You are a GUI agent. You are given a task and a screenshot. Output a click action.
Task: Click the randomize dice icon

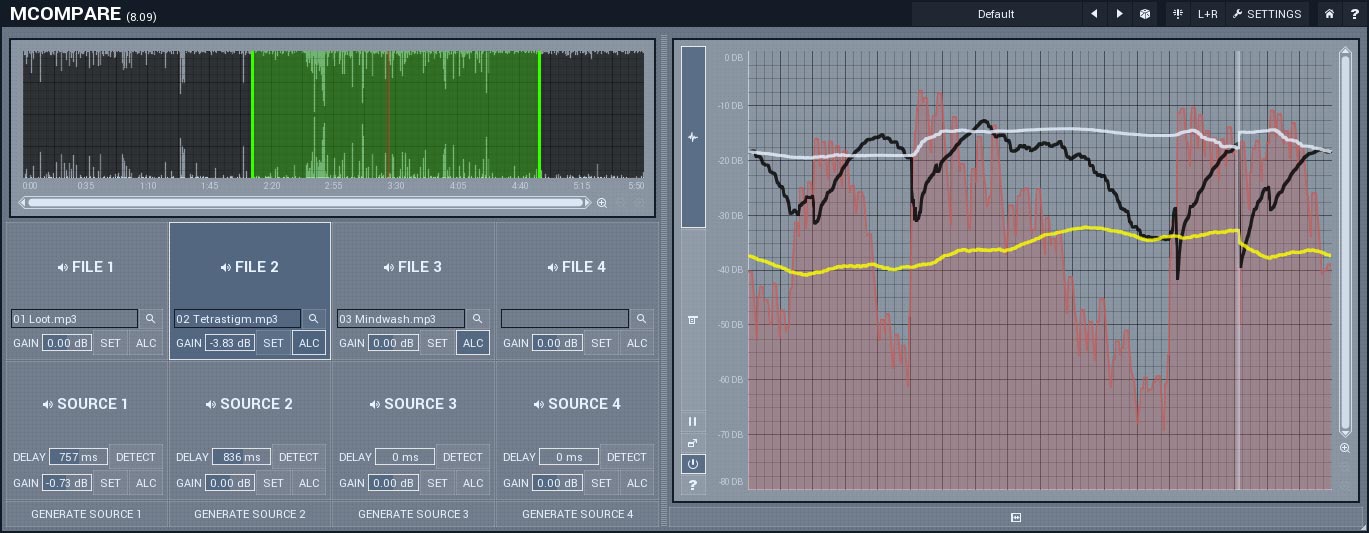pyautogui.click(x=1145, y=14)
